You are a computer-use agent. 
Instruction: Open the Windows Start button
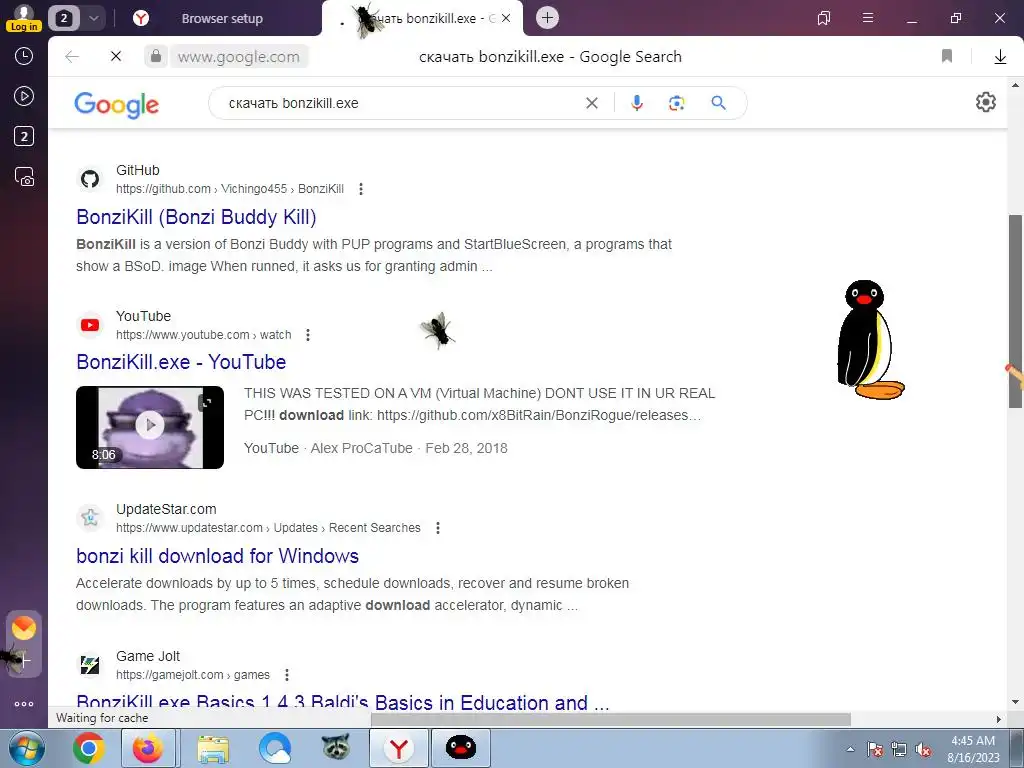tap(26, 748)
